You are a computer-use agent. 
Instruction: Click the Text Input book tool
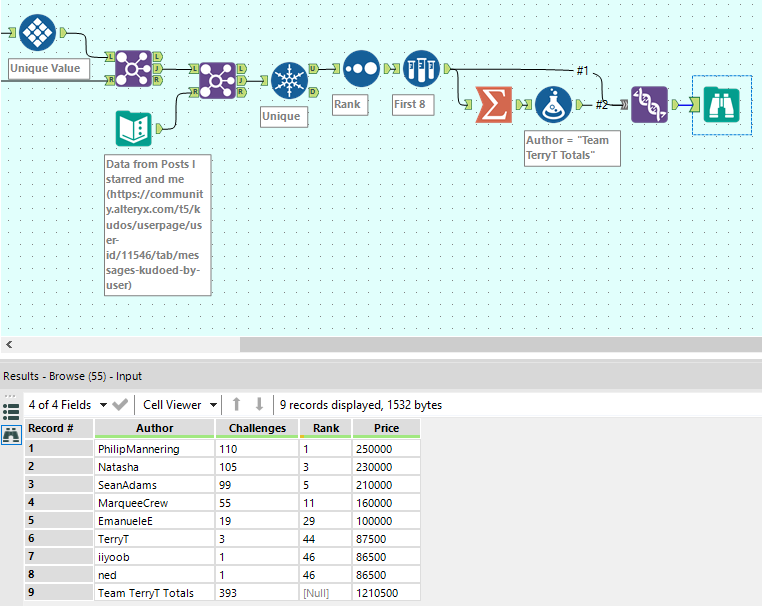[x=134, y=129]
